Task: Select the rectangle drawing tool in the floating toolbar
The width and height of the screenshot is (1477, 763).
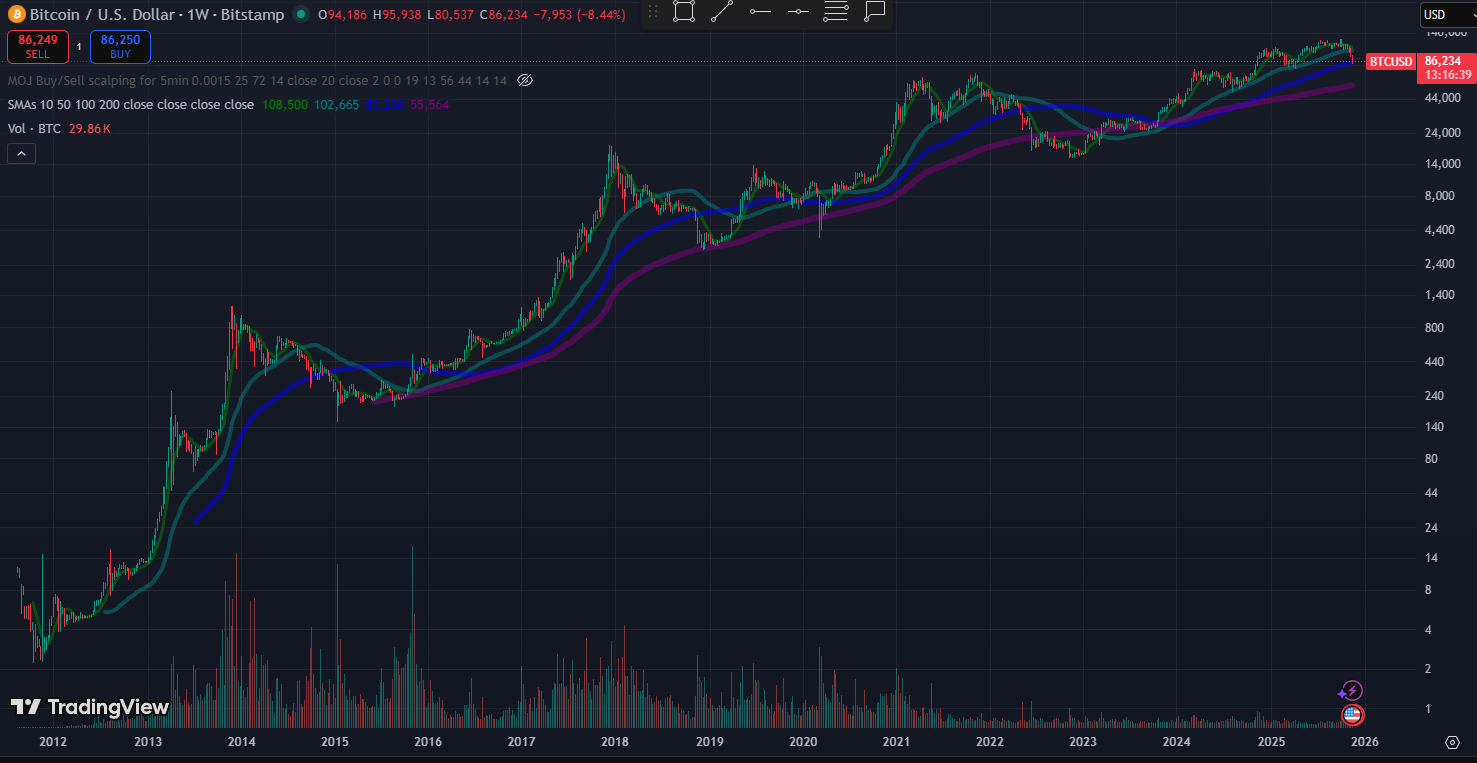Action: pos(684,12)
